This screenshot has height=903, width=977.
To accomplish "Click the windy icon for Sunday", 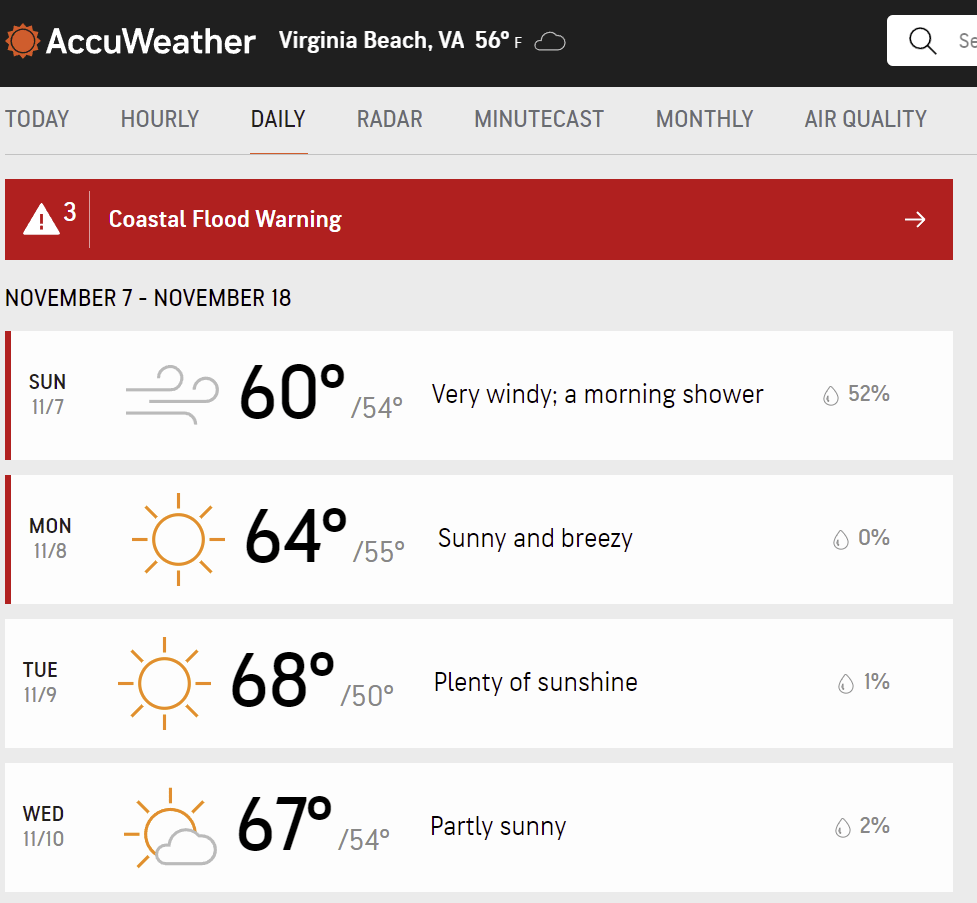I will click(x=171, y=394).
